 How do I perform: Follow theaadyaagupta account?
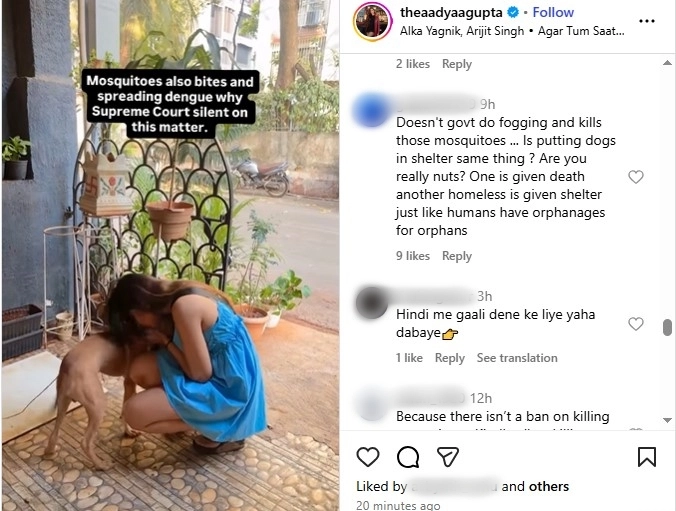click(553, 13)
